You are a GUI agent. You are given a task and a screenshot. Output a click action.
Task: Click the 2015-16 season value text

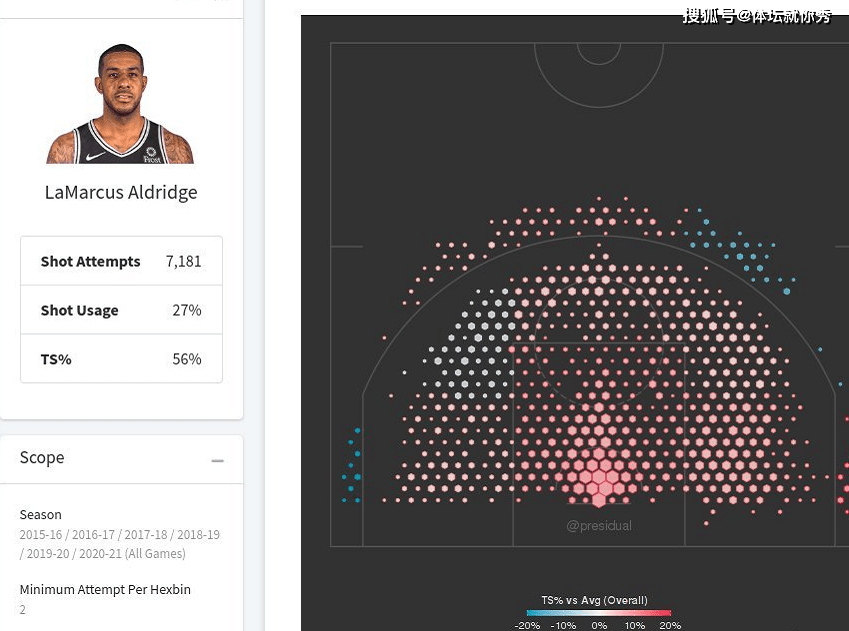pyautogui.click(x=41, y=535)
